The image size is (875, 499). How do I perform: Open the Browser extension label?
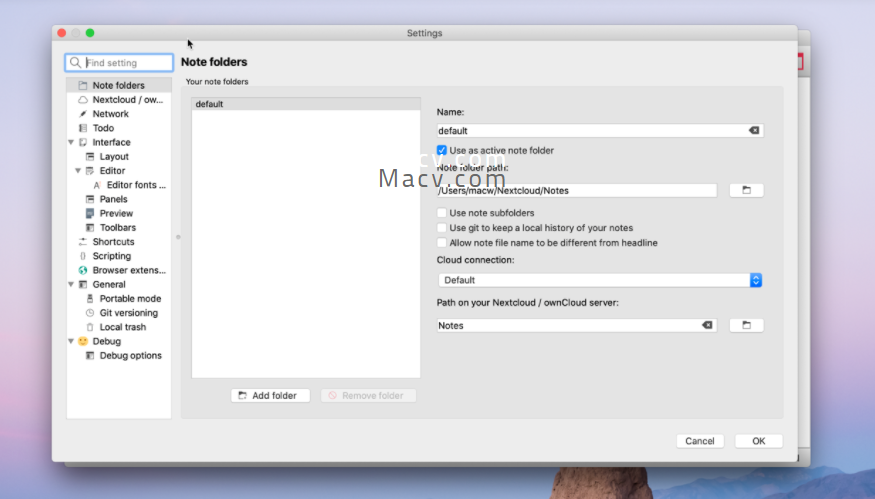129,270
